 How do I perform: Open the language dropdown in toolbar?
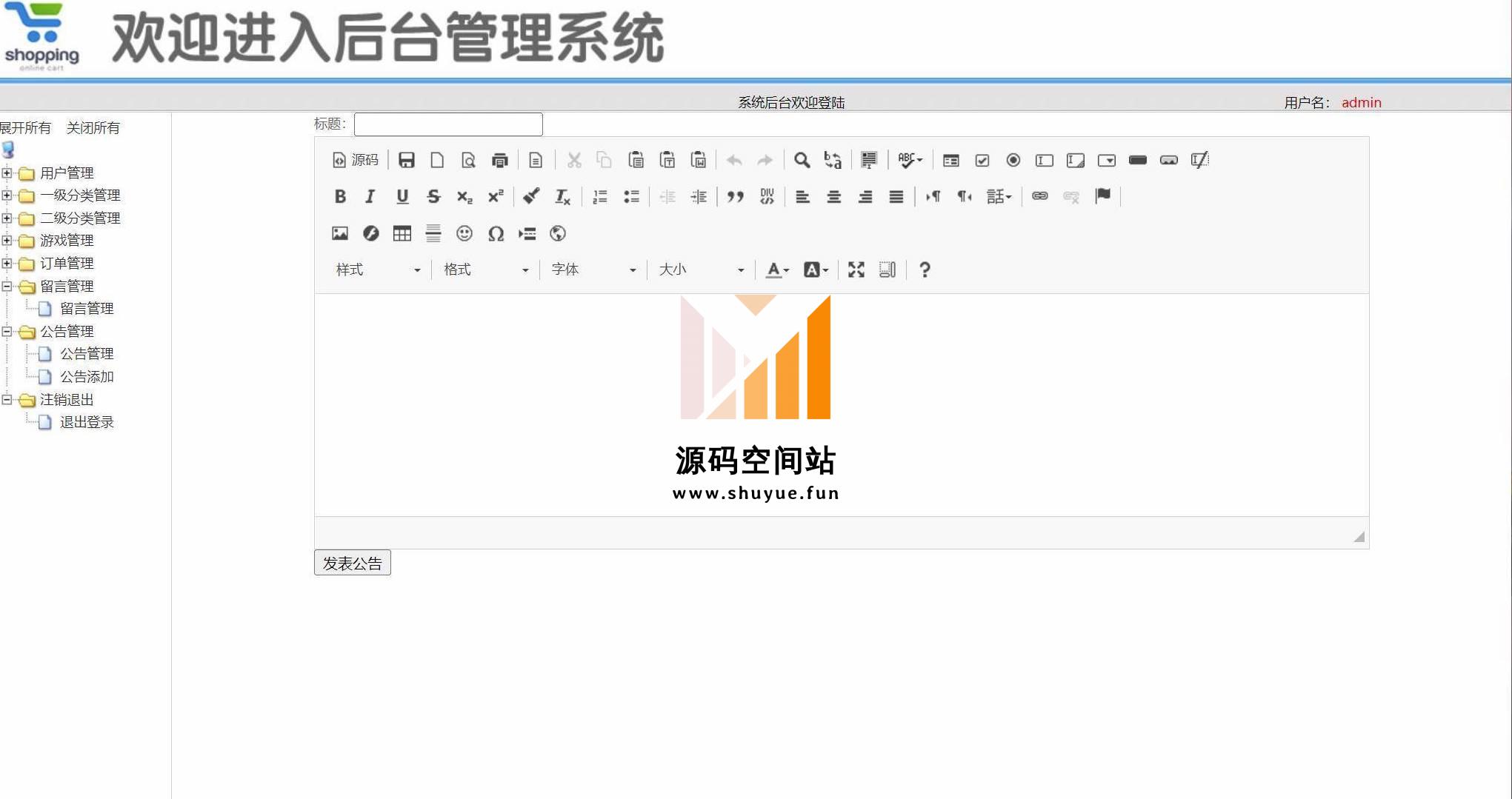pyautogui.click(x=999, y=196)
